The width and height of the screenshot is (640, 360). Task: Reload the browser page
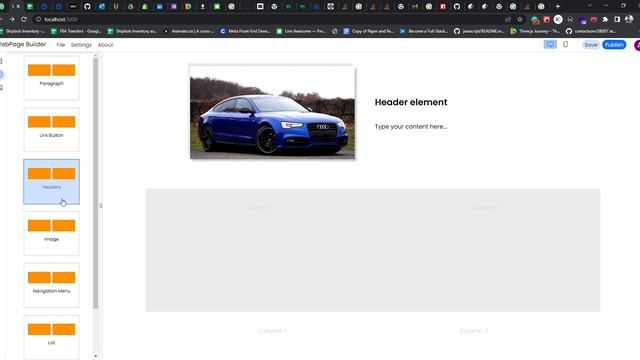24,19
